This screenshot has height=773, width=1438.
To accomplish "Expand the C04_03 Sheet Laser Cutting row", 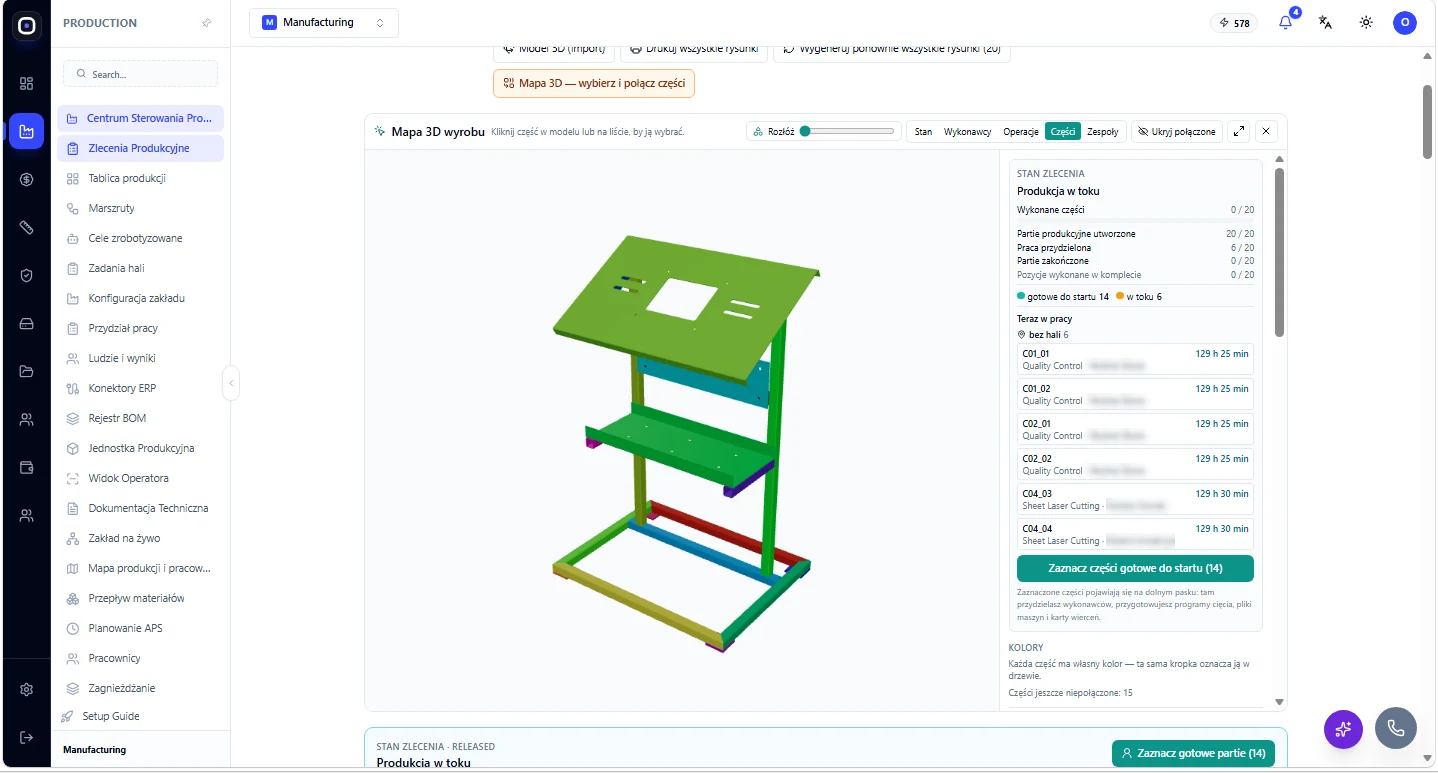I will coord(1135,500).
